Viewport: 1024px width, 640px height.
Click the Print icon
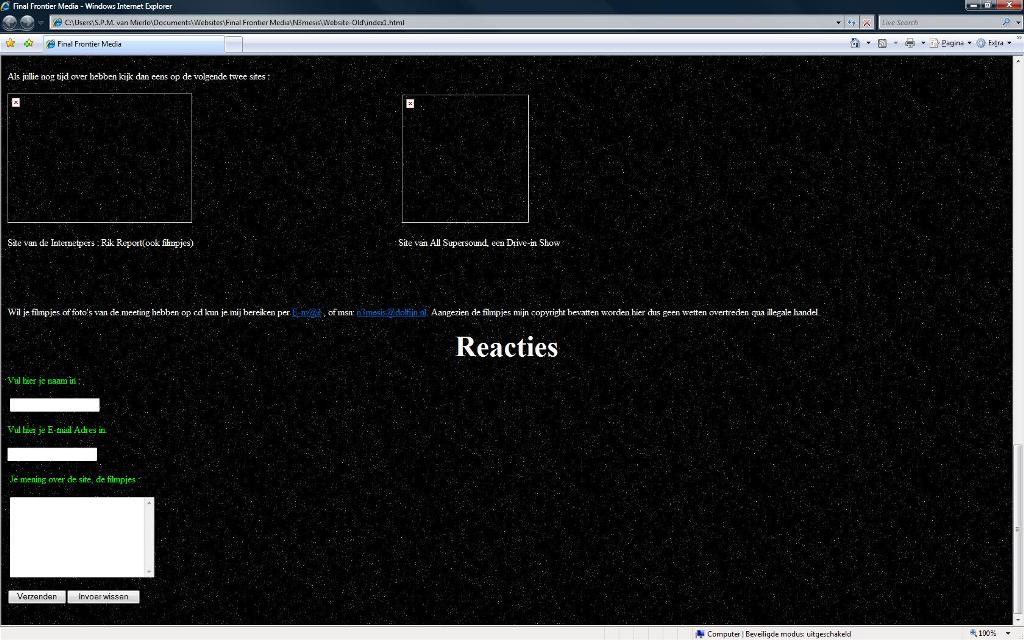910,43
